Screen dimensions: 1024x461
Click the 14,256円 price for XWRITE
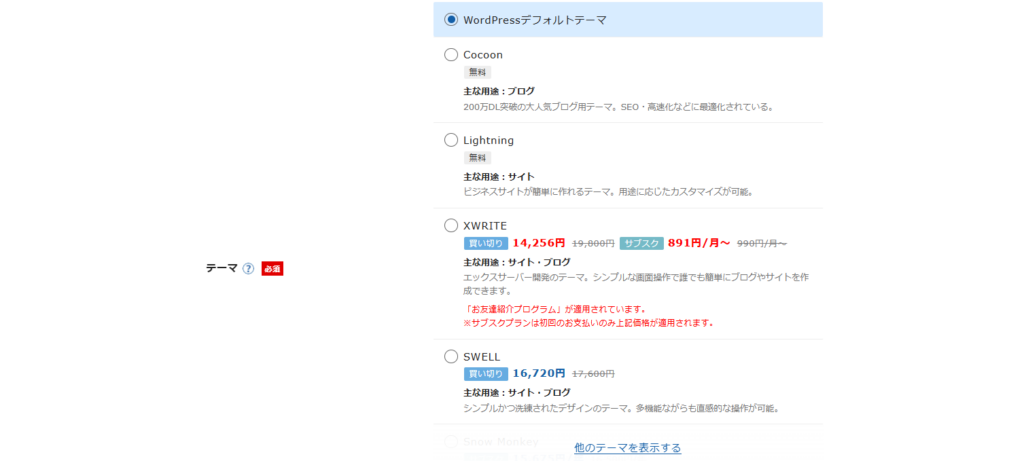pos(539,243)
